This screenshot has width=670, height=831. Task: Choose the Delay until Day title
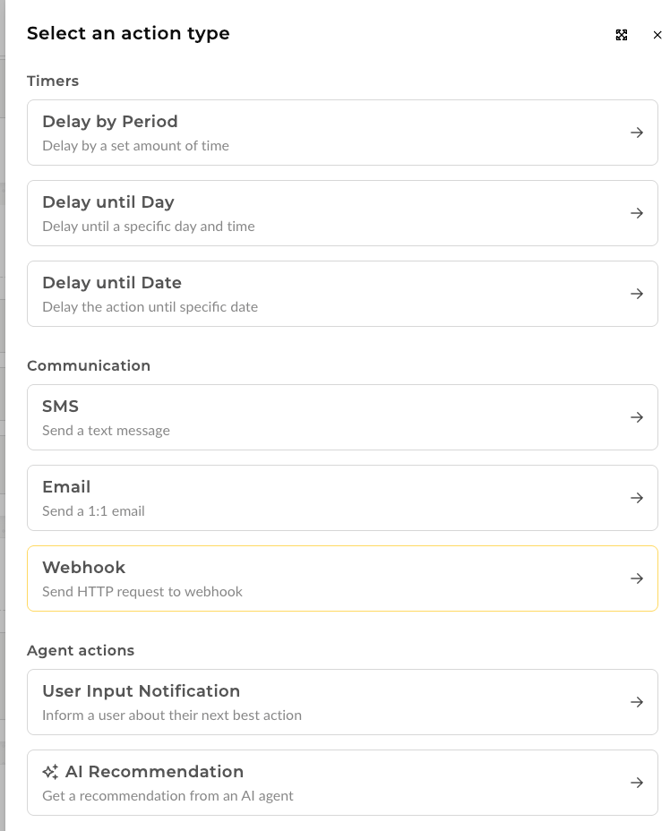[108, 202]
